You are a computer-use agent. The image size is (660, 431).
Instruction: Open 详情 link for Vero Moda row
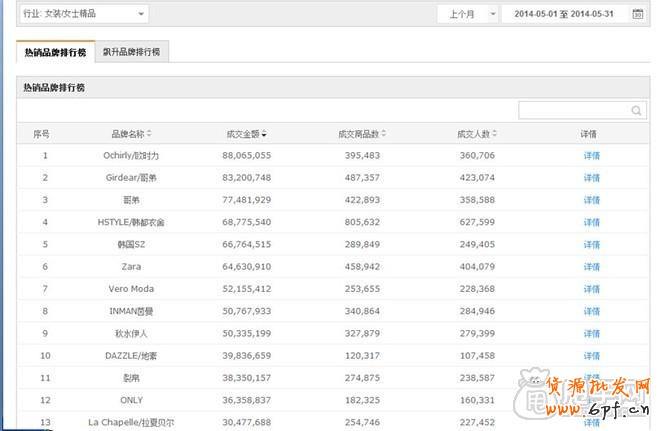[591, 290]
